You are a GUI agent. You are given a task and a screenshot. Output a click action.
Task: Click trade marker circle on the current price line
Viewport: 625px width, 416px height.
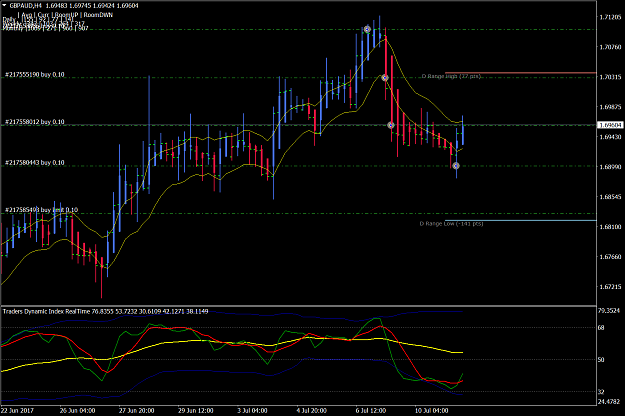(391, 125)
